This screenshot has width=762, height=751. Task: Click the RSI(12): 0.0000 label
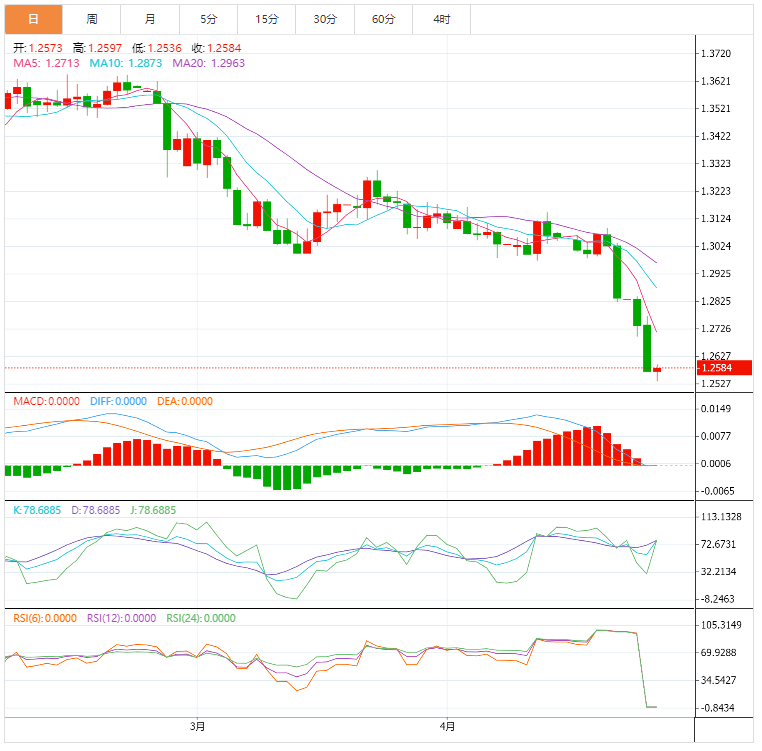[121, 618]
